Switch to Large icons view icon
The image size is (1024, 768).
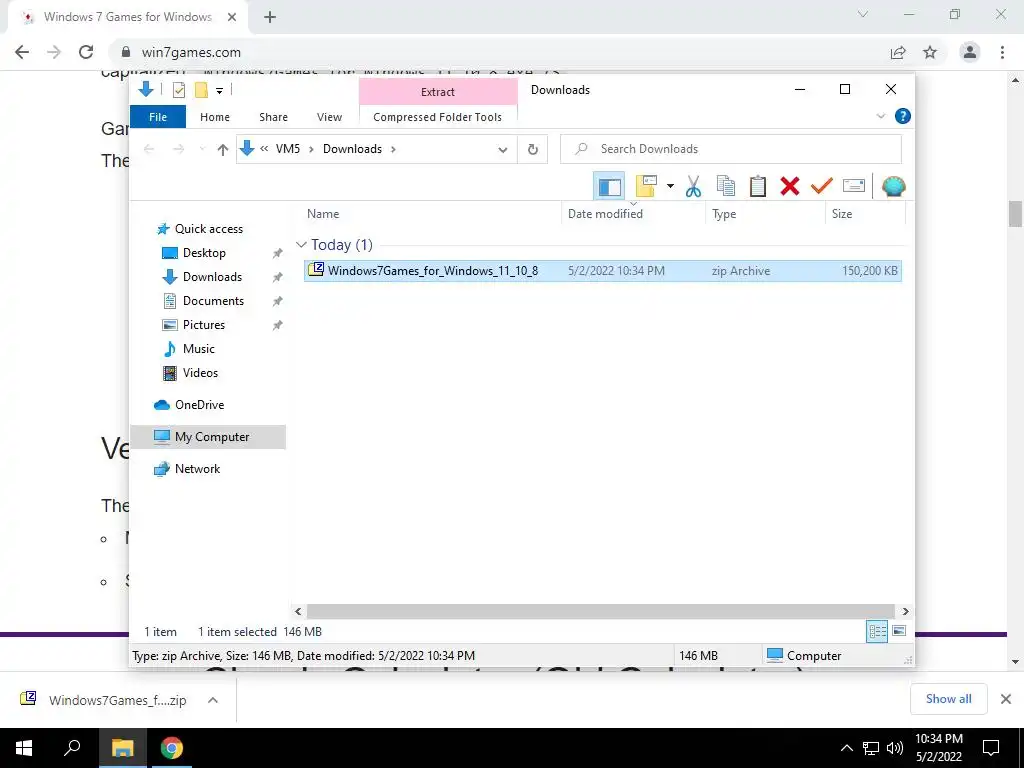coord(899,631)
